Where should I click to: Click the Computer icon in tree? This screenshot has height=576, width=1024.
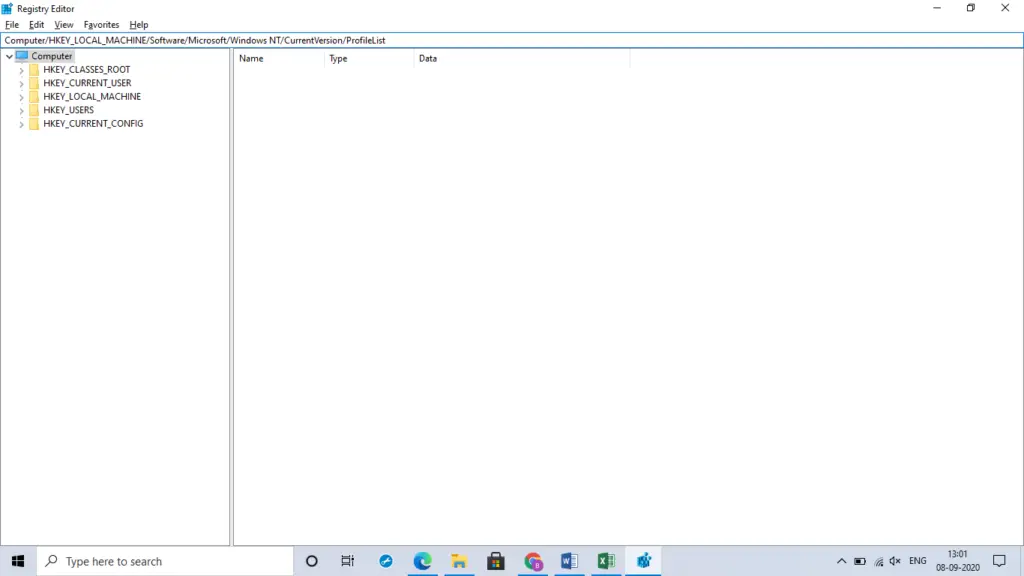pos(22,56)
